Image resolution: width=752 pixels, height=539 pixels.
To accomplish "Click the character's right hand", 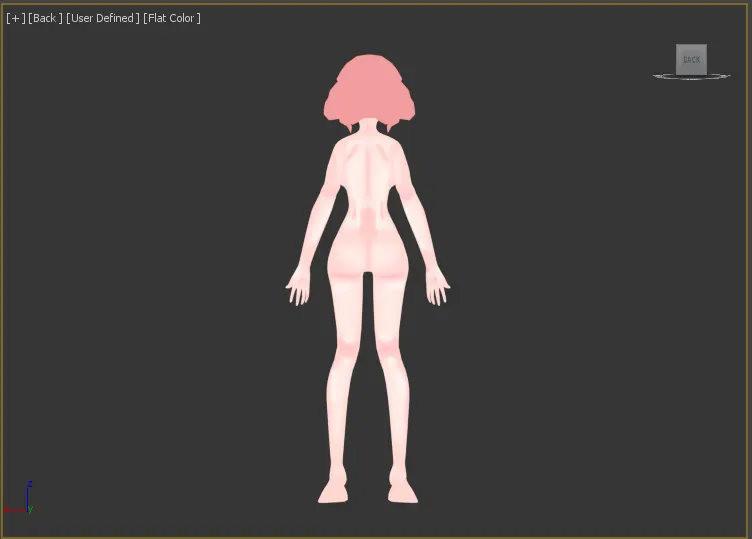I will tap(437, 288).
